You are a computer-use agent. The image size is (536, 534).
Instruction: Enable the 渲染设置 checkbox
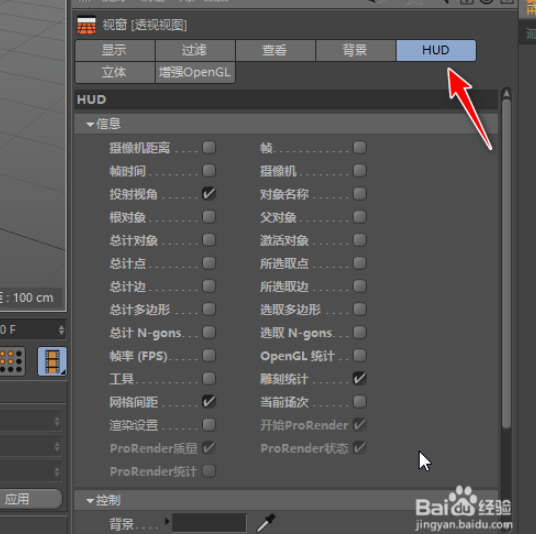(x=209, y=425)
